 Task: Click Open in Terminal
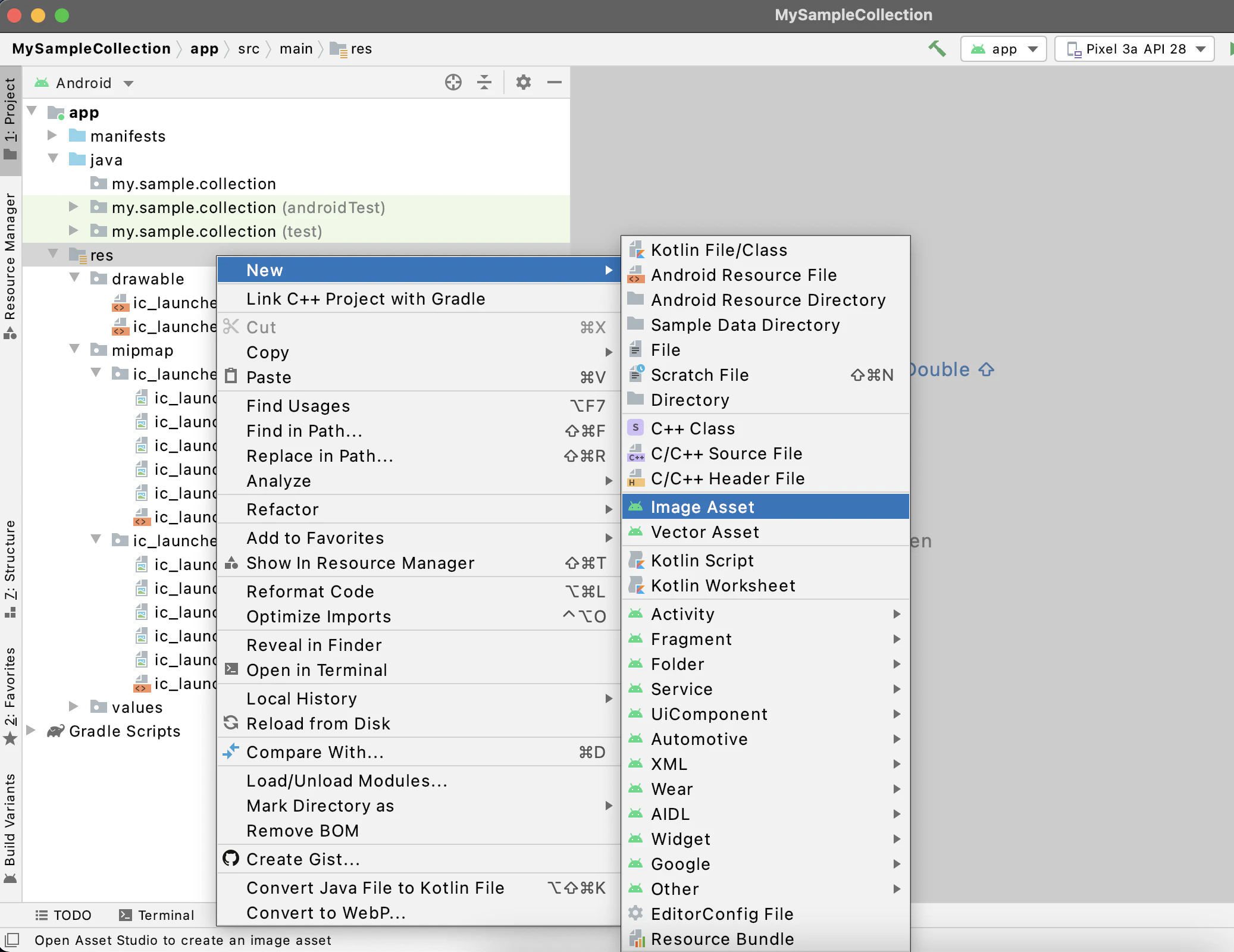[x=419, y=670]
